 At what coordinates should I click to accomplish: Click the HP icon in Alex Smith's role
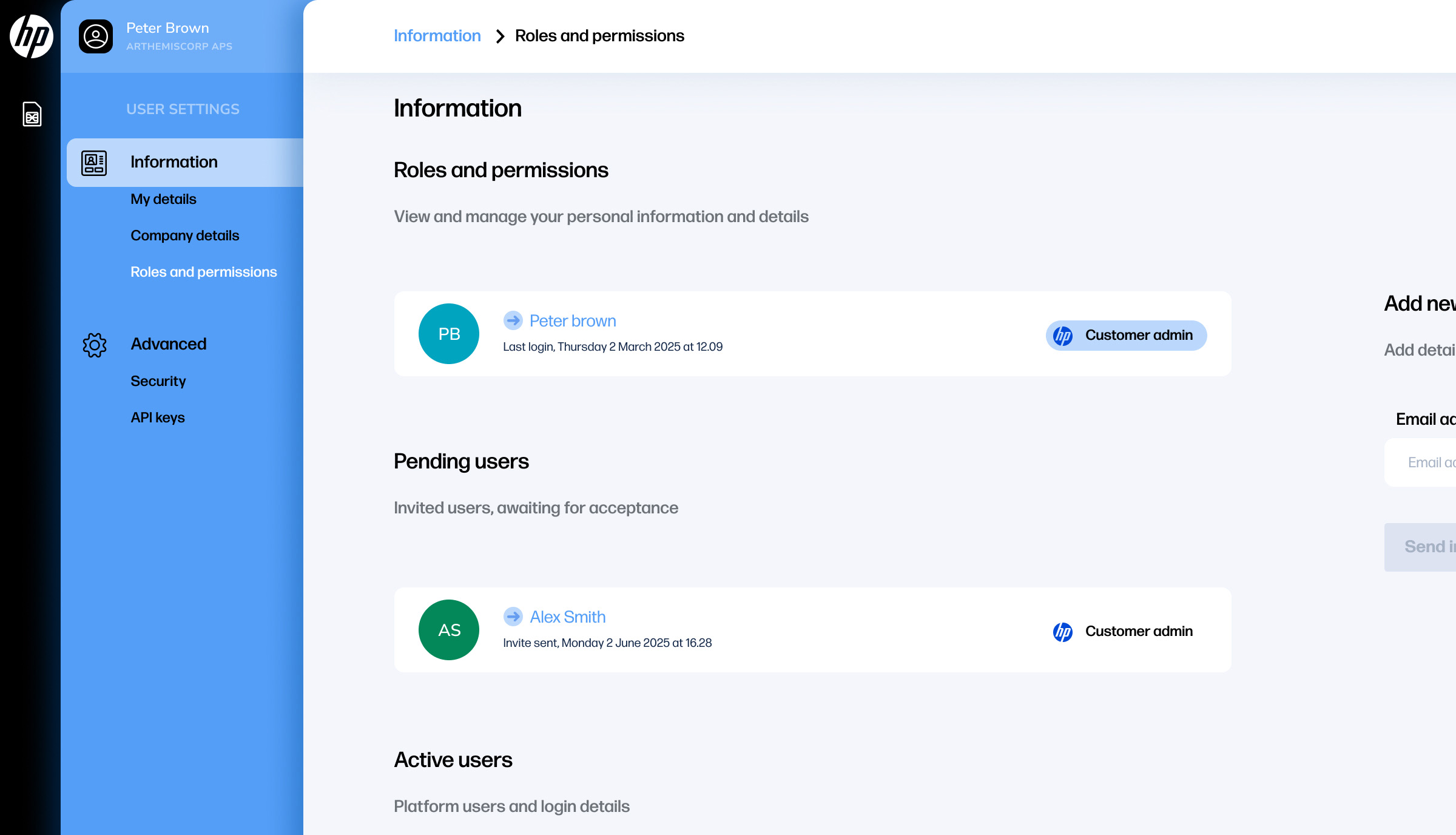click(1063, 632)
